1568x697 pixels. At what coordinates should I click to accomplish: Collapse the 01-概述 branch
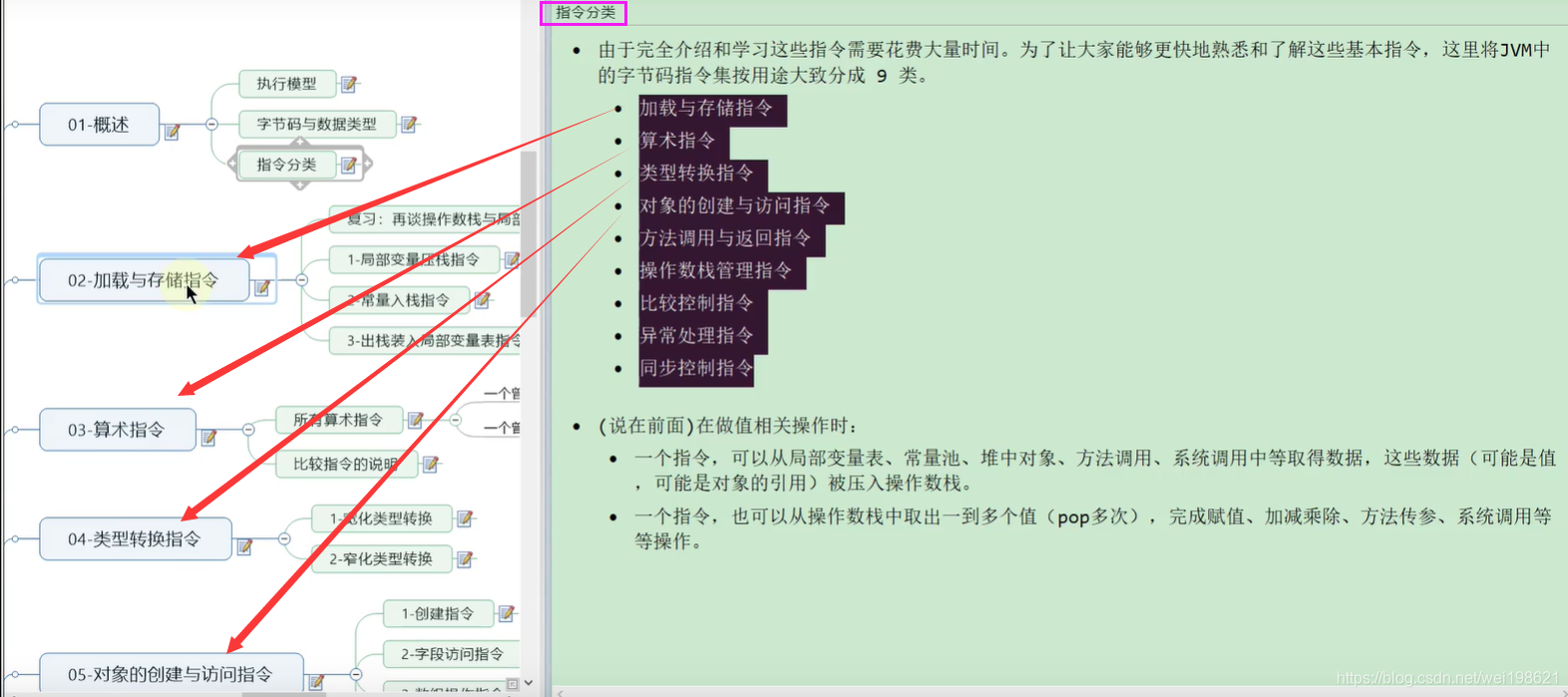[x=211, y=124]
